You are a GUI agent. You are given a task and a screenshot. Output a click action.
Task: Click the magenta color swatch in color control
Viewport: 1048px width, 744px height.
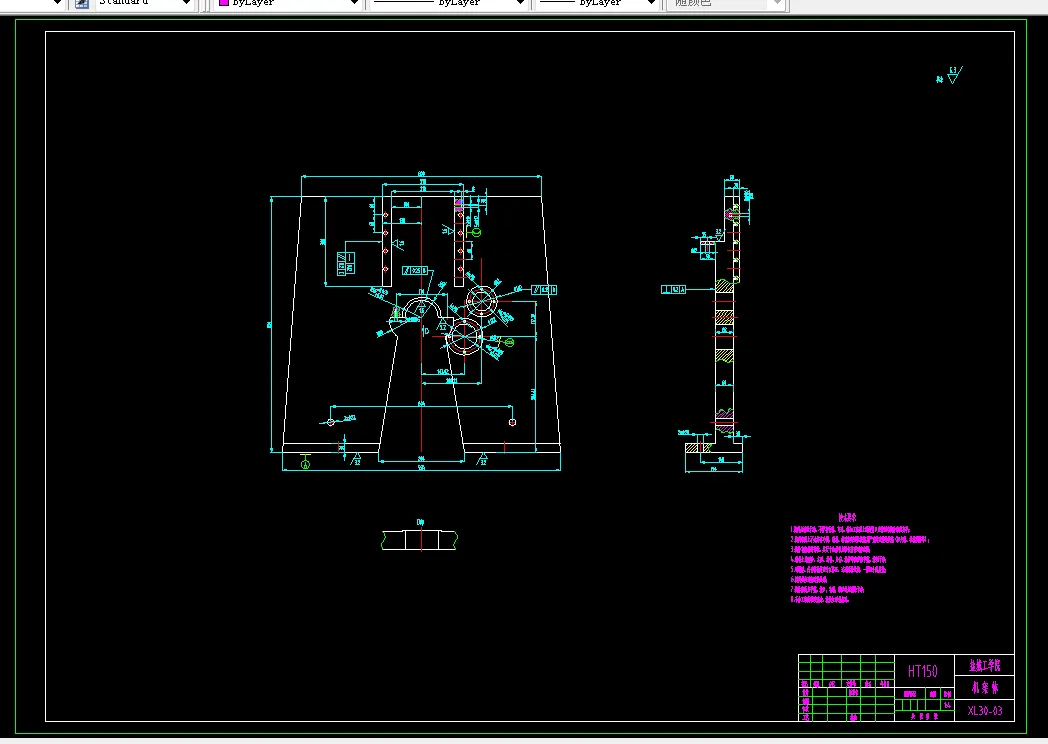[x=224, y=3]
